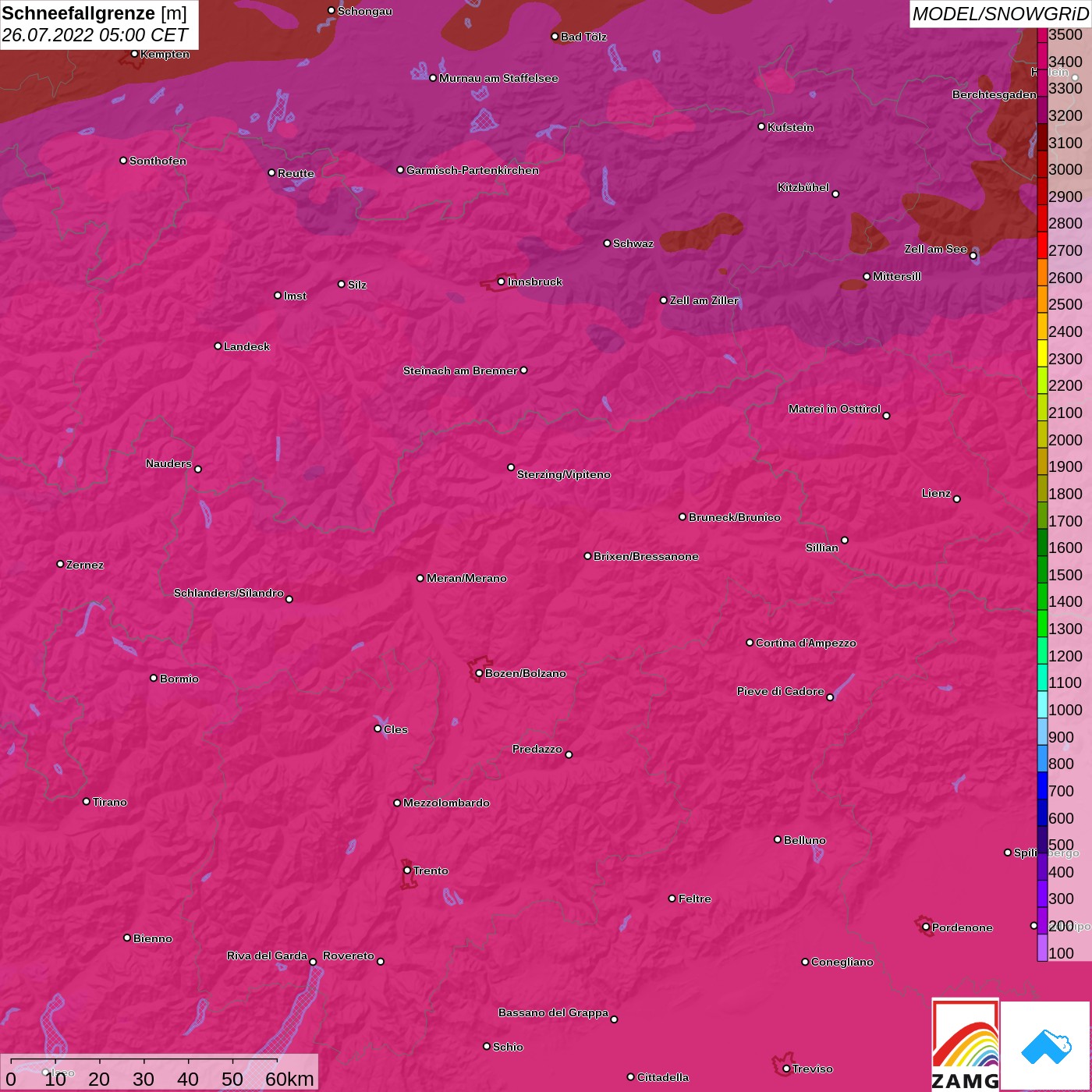The image size is (1092, 1092).
Task: Select the Kufstein city label
Action: tap(790, 127)
